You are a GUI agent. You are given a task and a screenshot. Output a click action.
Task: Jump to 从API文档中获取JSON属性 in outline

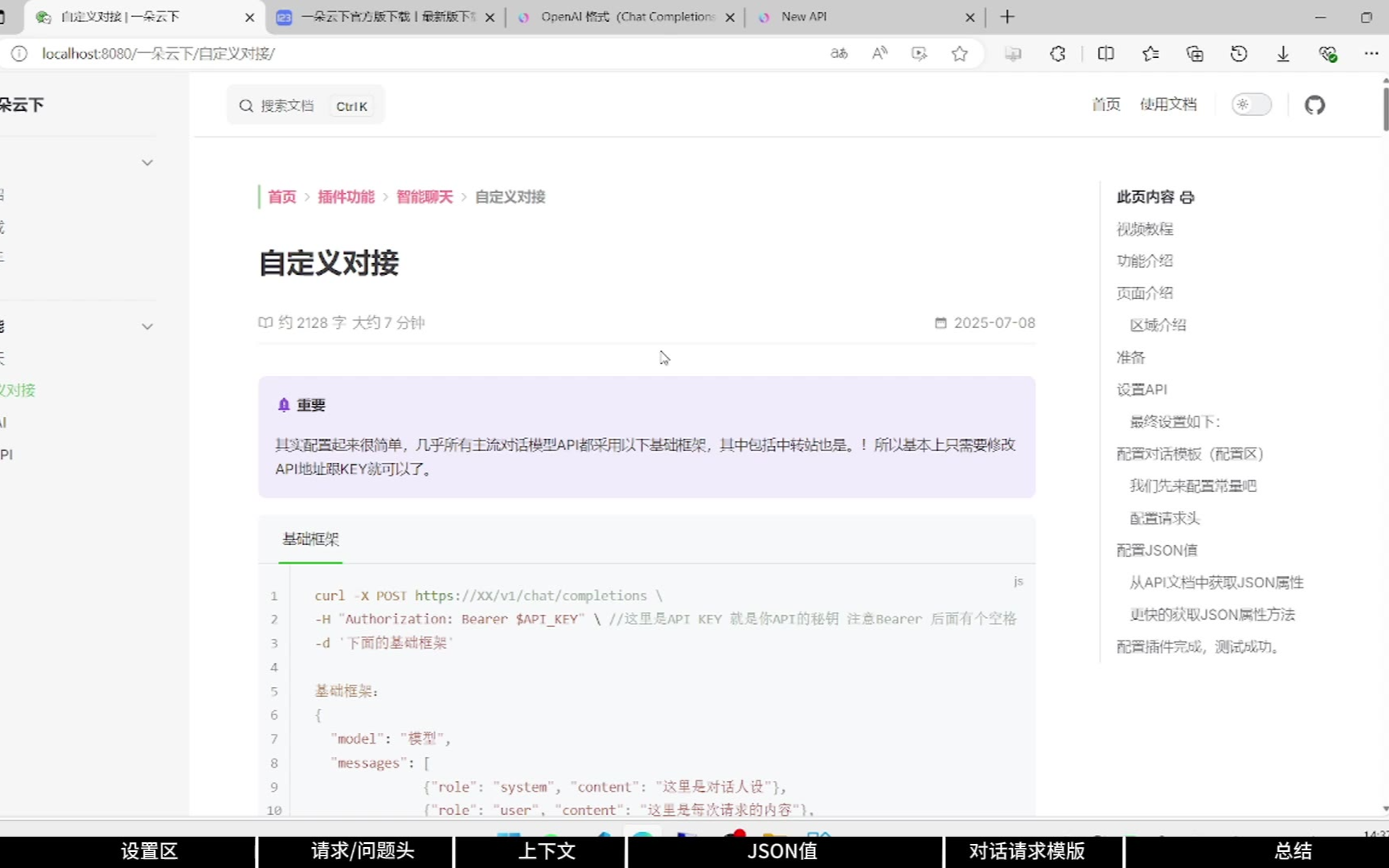[x=1216, y=583]
